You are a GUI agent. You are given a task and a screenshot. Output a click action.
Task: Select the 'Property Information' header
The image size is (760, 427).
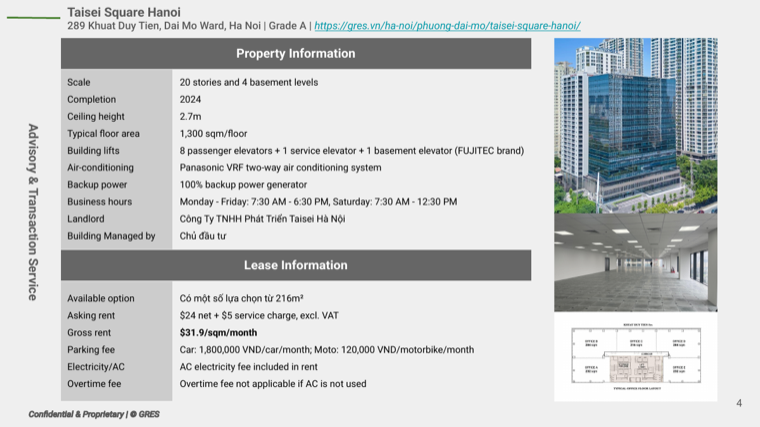[x=296, y=53]
